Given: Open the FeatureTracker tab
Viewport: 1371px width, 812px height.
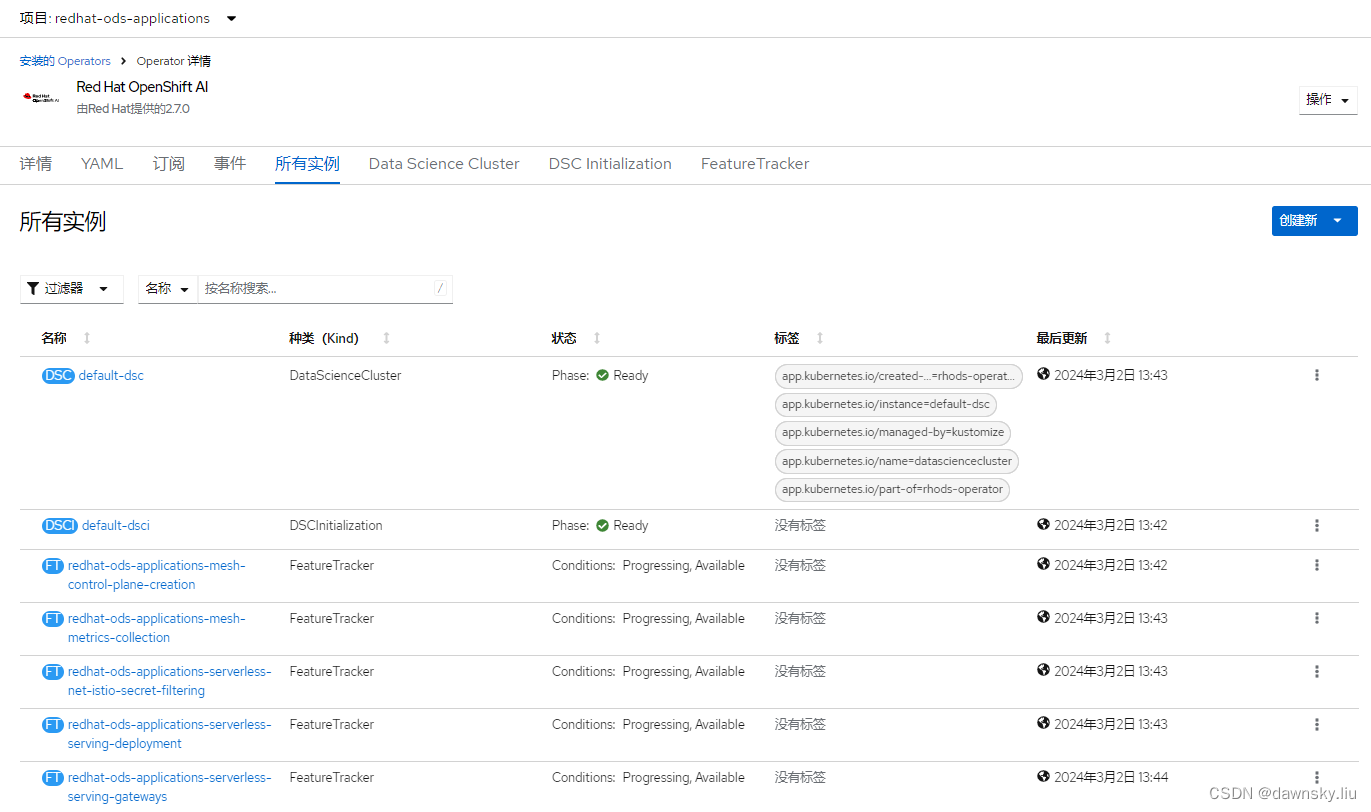Looking at the screenshot, I should coord(755,164).
